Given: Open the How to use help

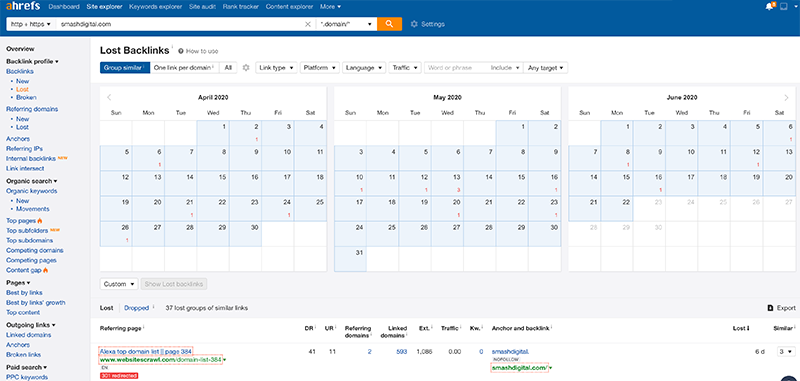Looking at the screenshot, I should (x=198, y=51).
